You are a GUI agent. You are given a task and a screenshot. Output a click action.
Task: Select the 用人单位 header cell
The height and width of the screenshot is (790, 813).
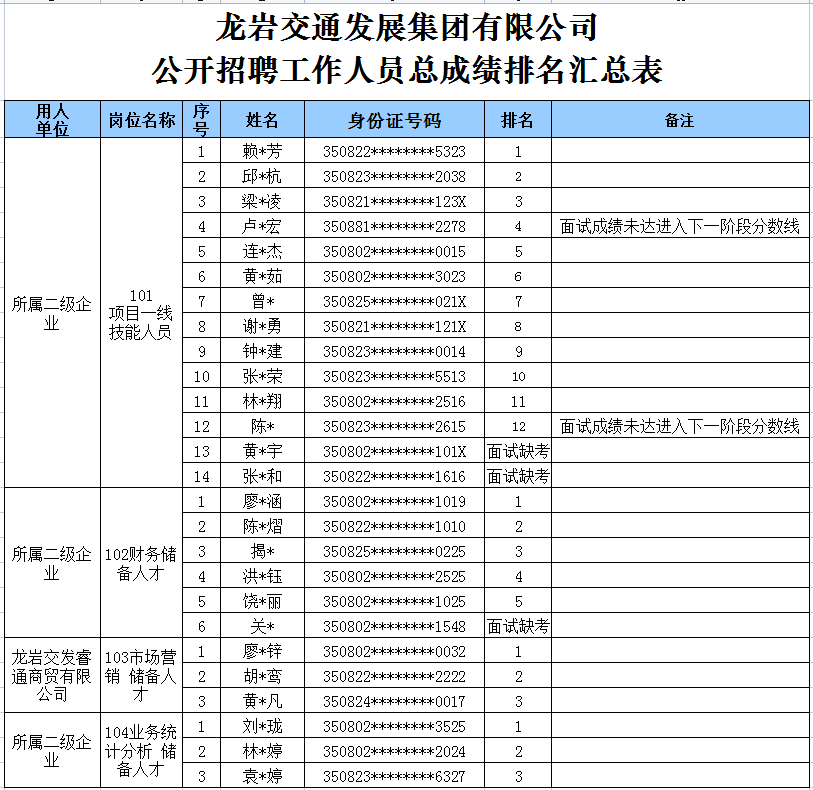pos(52,120)
